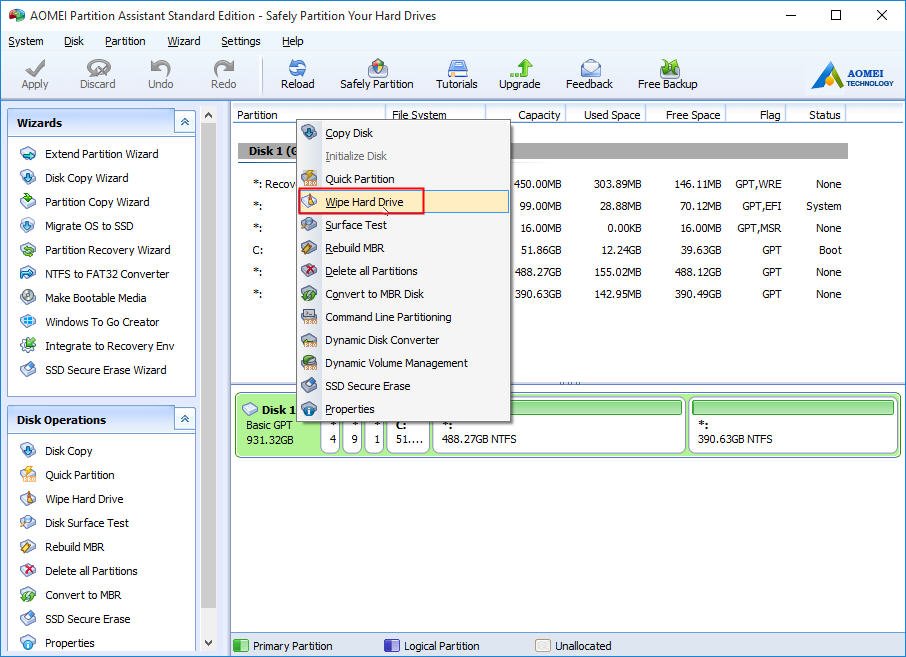The width and height of the screenshot is (906, 657).
Task: Open the Settings menu
Action: pyautogui.click(x=241, y=41)
